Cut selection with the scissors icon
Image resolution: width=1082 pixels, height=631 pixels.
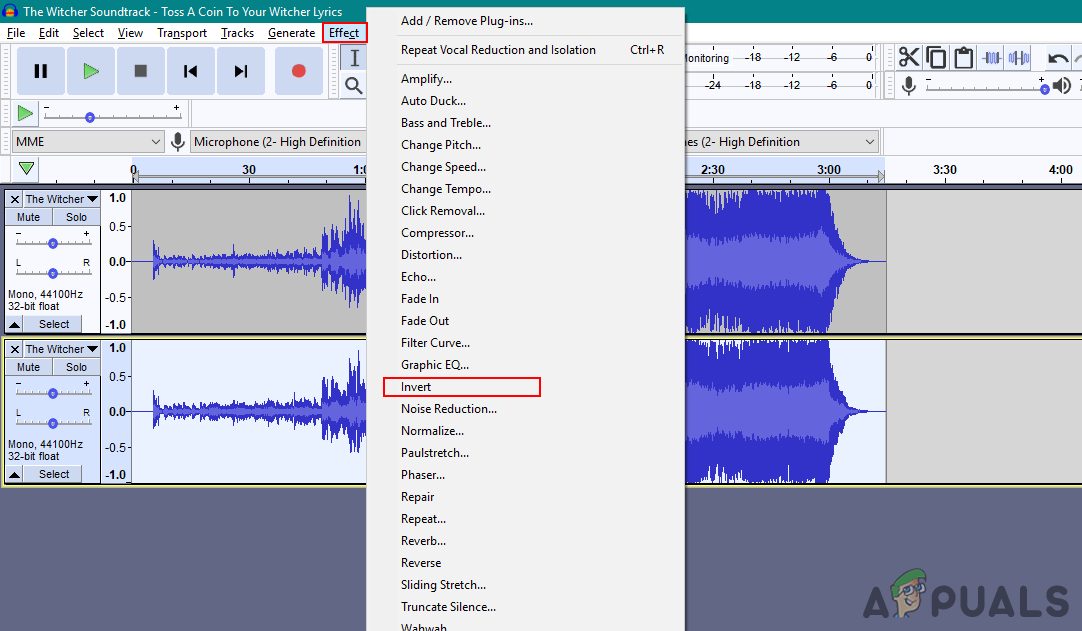[909, 58]
